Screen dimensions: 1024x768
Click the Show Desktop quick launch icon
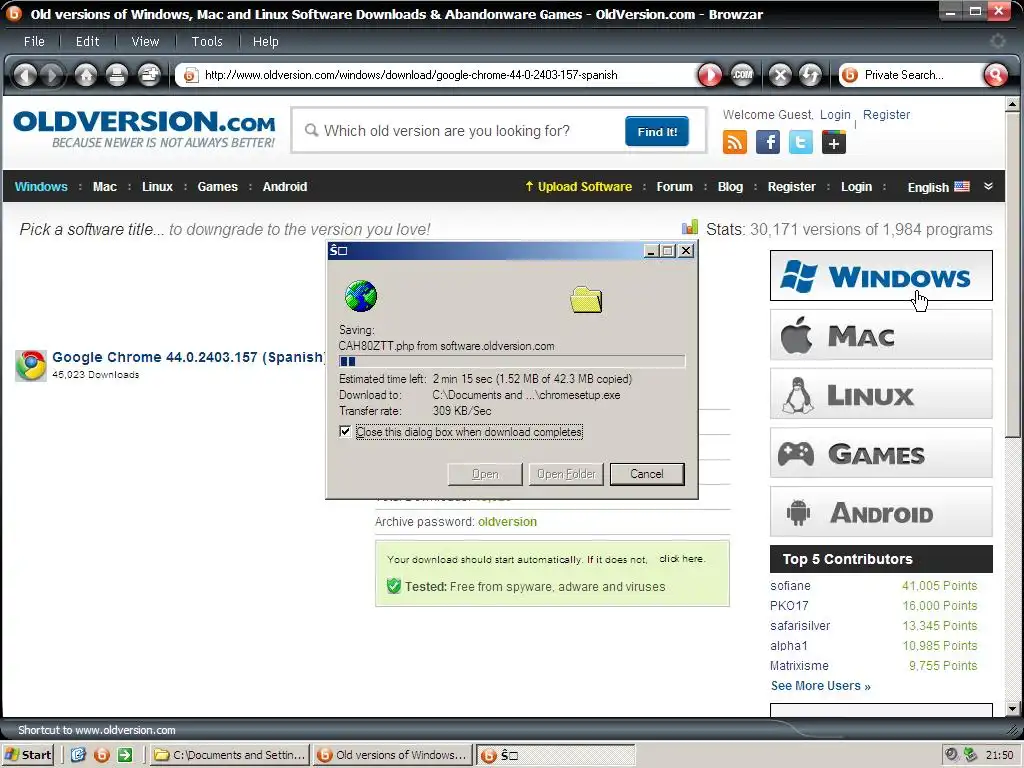78,755
